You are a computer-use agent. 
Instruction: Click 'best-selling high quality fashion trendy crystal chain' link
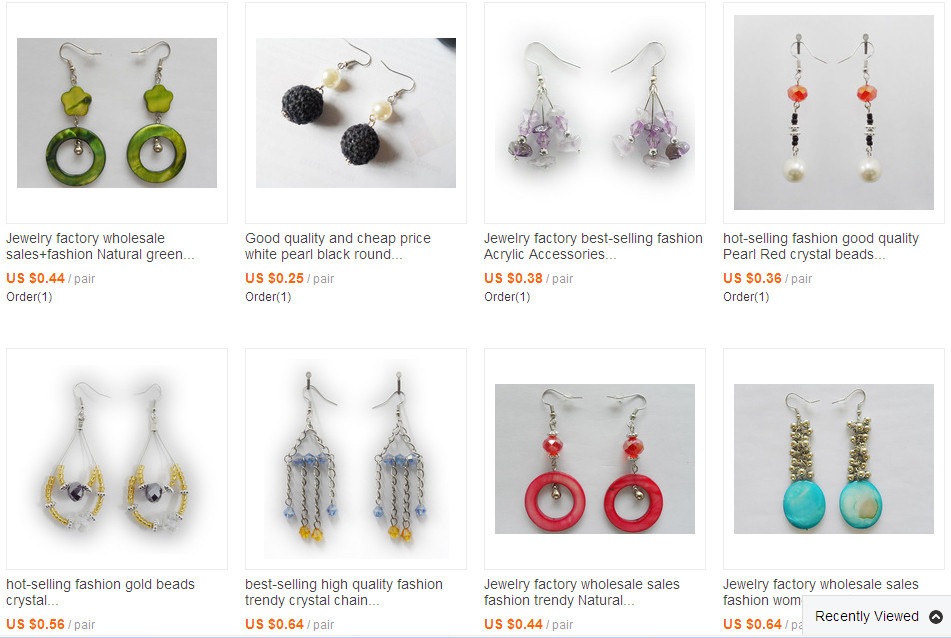point(344,592)
